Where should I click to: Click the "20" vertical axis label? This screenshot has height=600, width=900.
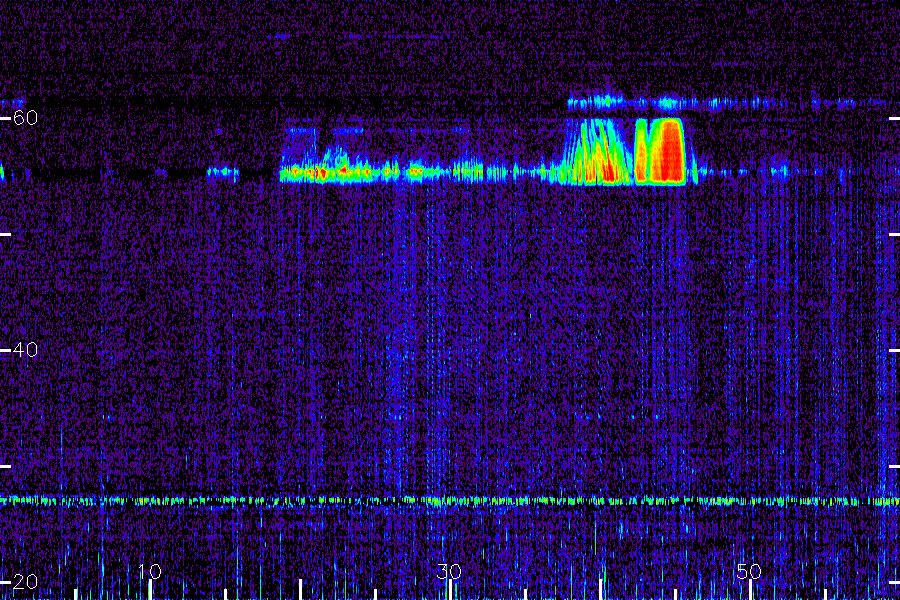[x=25, y=582]
